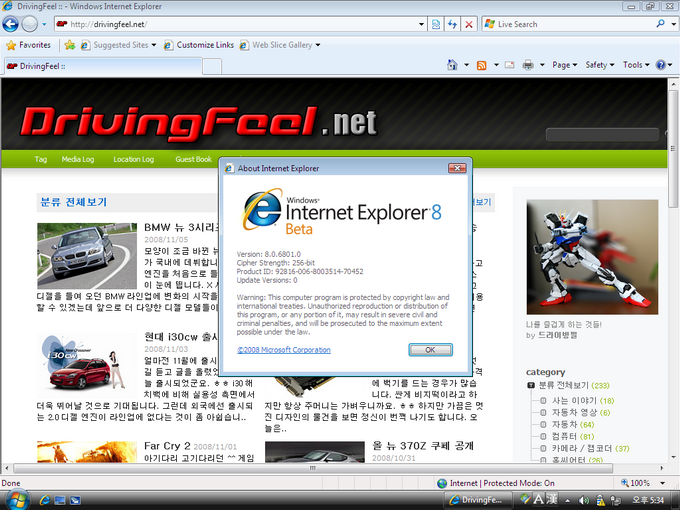This screenshot has width=680, height=510.
Task: Launch Internet Explorer from quick launch
Action: click(45, 500)
